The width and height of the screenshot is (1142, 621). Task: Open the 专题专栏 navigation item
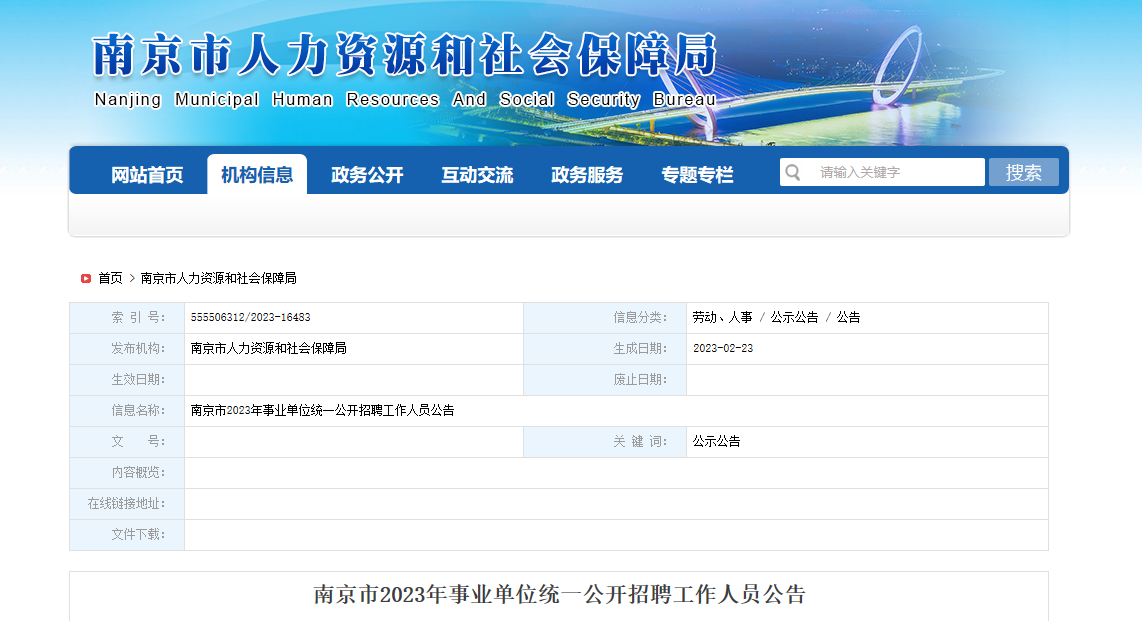coord(697,175)
